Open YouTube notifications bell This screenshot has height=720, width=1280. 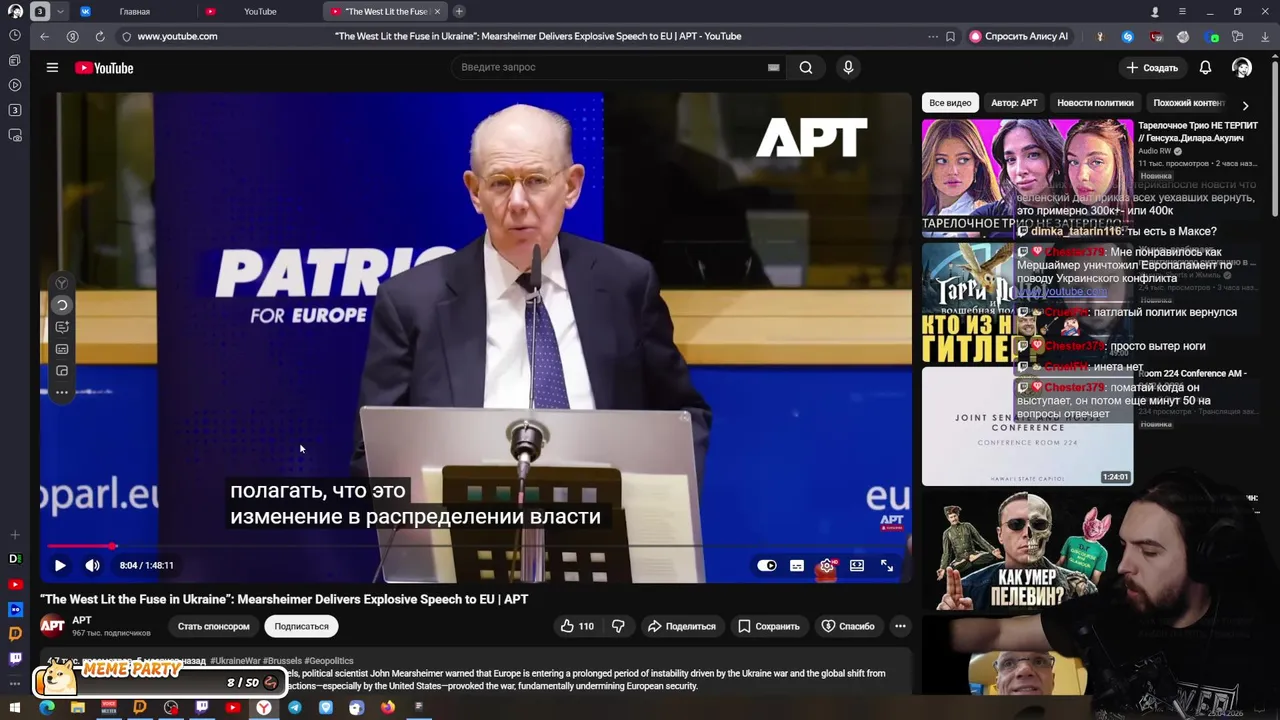pyautogui.click(x=1205, y=67)
